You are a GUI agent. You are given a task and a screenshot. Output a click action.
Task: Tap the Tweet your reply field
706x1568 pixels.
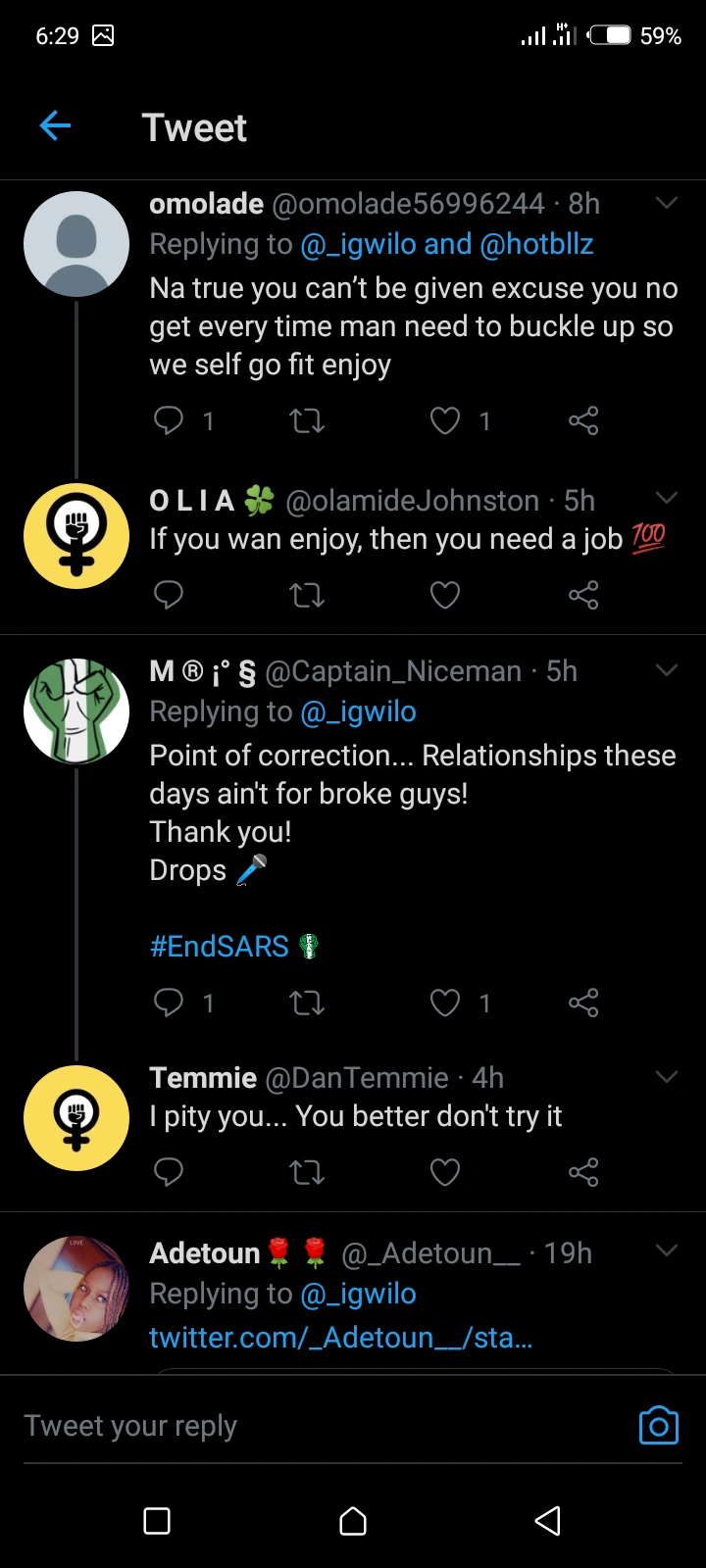click(294, 1426)
